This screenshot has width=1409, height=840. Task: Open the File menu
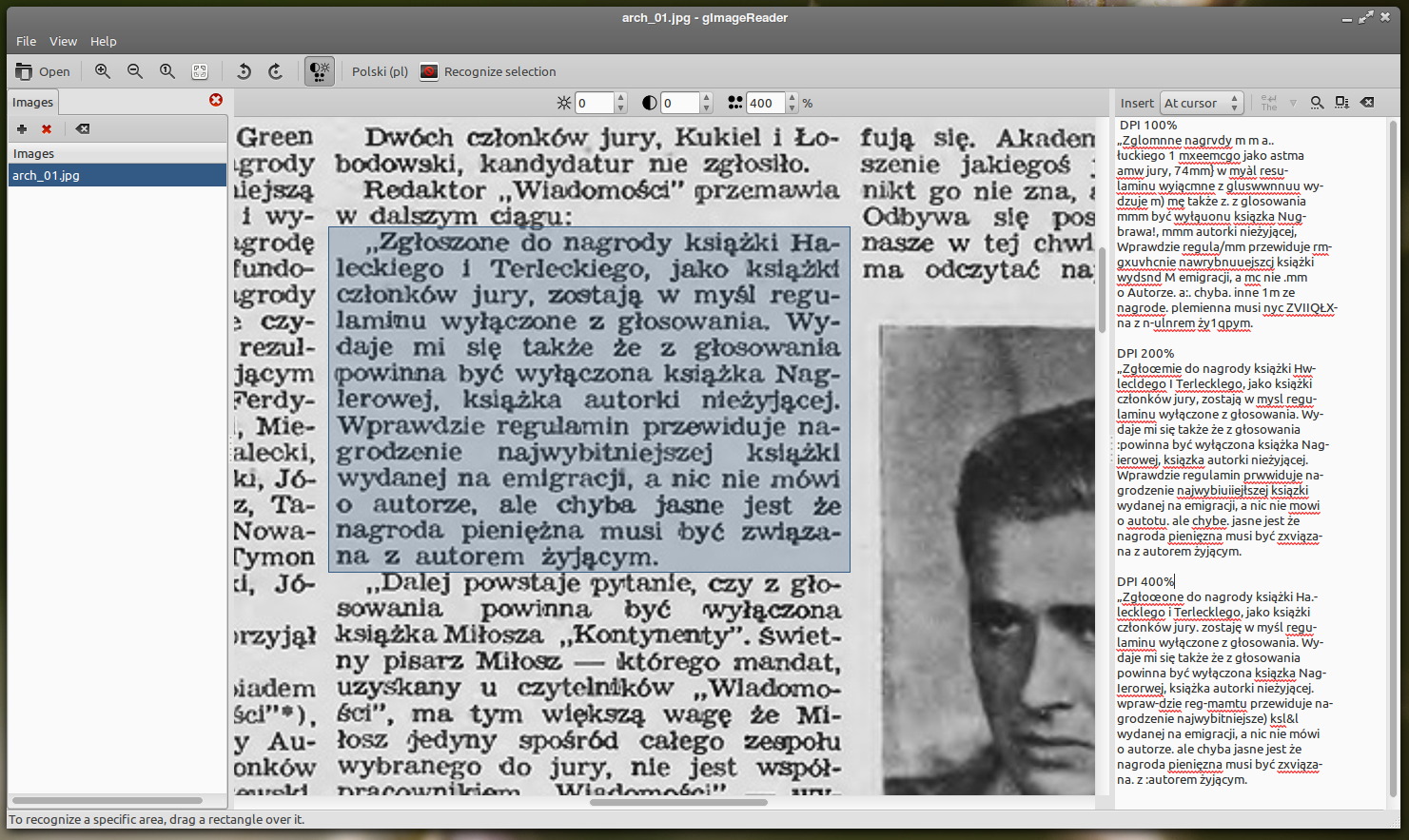click(27, 41)
